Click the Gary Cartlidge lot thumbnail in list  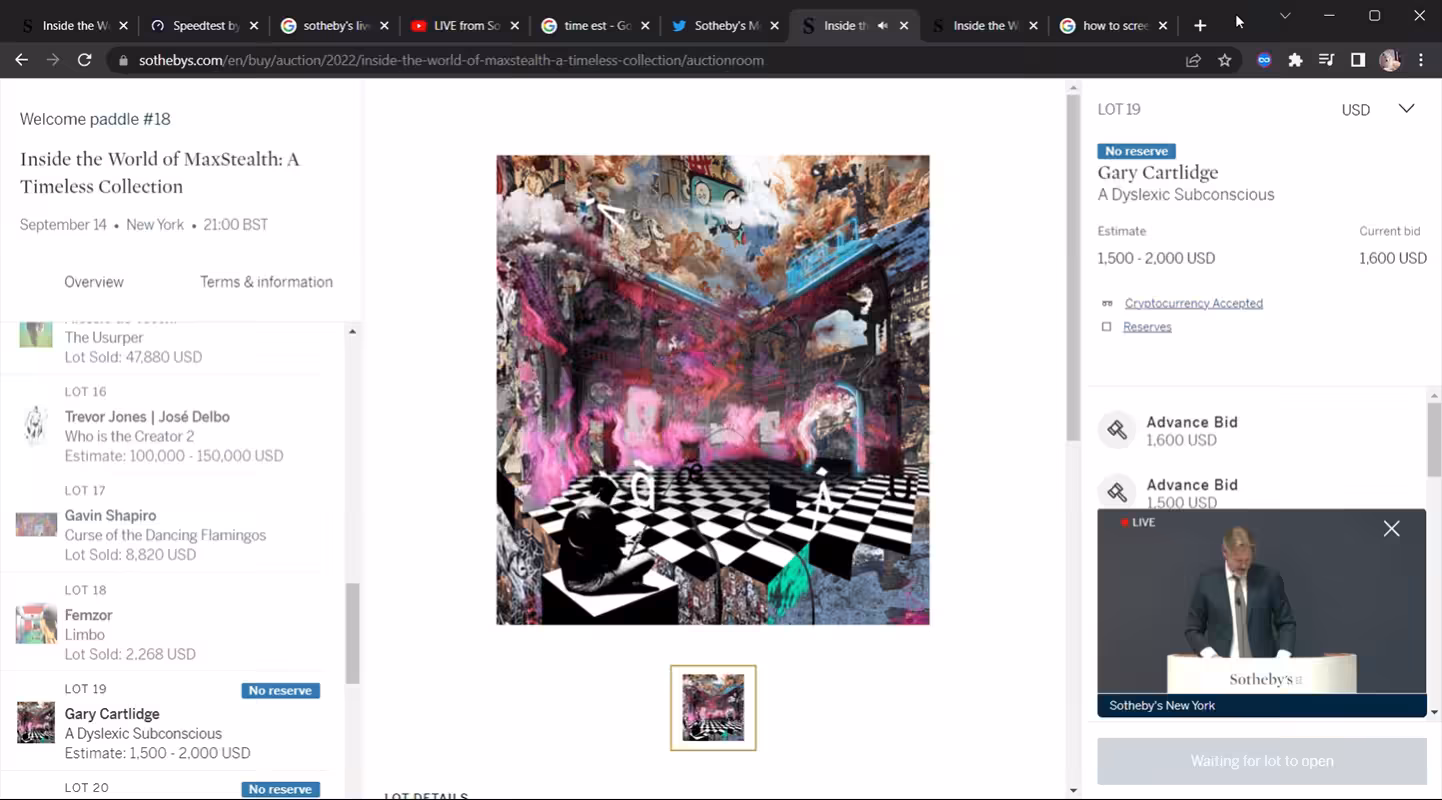tap(36, 723)
